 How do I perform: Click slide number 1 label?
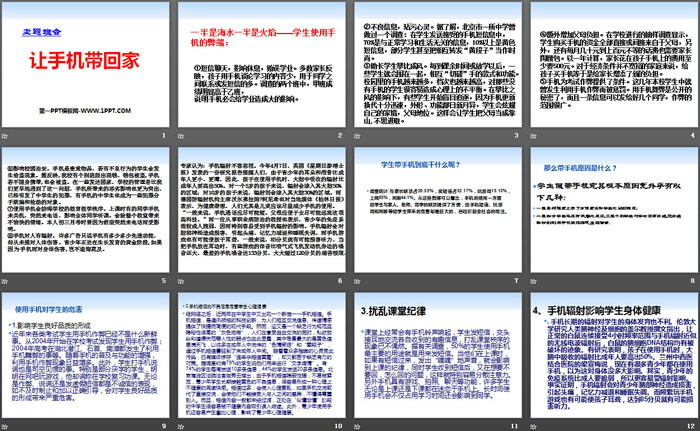165,135
